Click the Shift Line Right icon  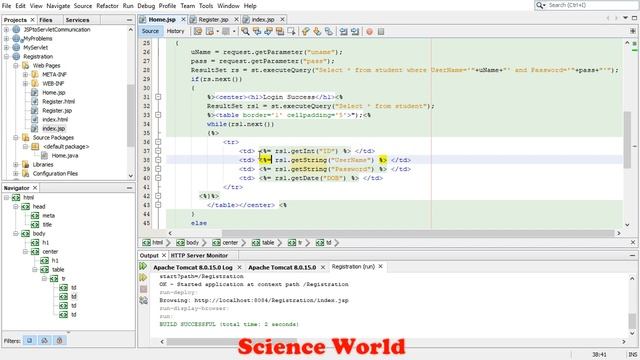pyautogui.click(x=355, y=31)
